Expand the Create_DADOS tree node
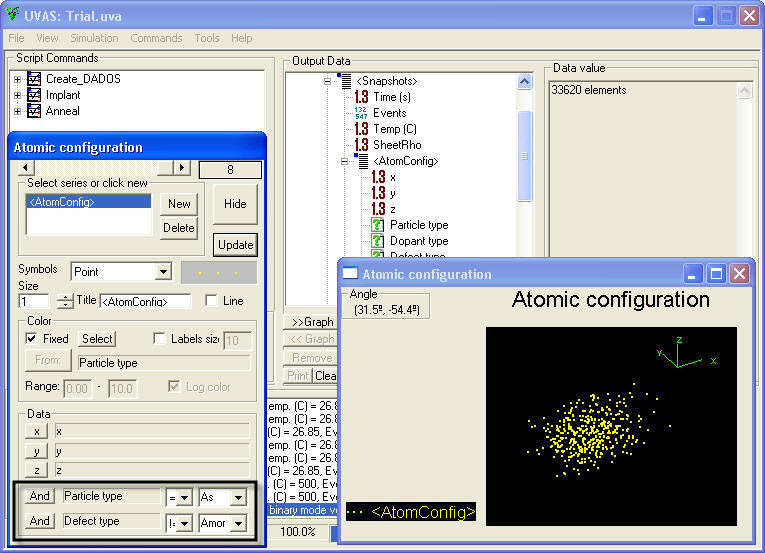 point(18,79)
